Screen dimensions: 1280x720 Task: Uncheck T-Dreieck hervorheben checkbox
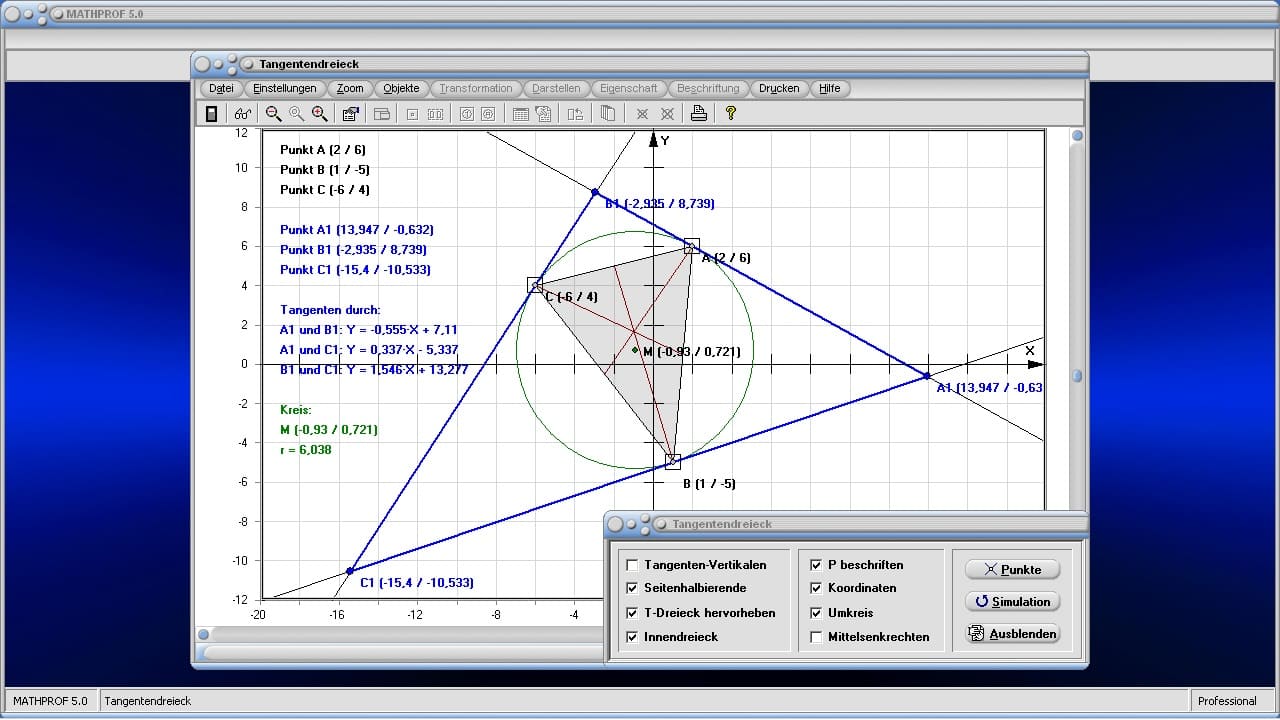(631, 613)
